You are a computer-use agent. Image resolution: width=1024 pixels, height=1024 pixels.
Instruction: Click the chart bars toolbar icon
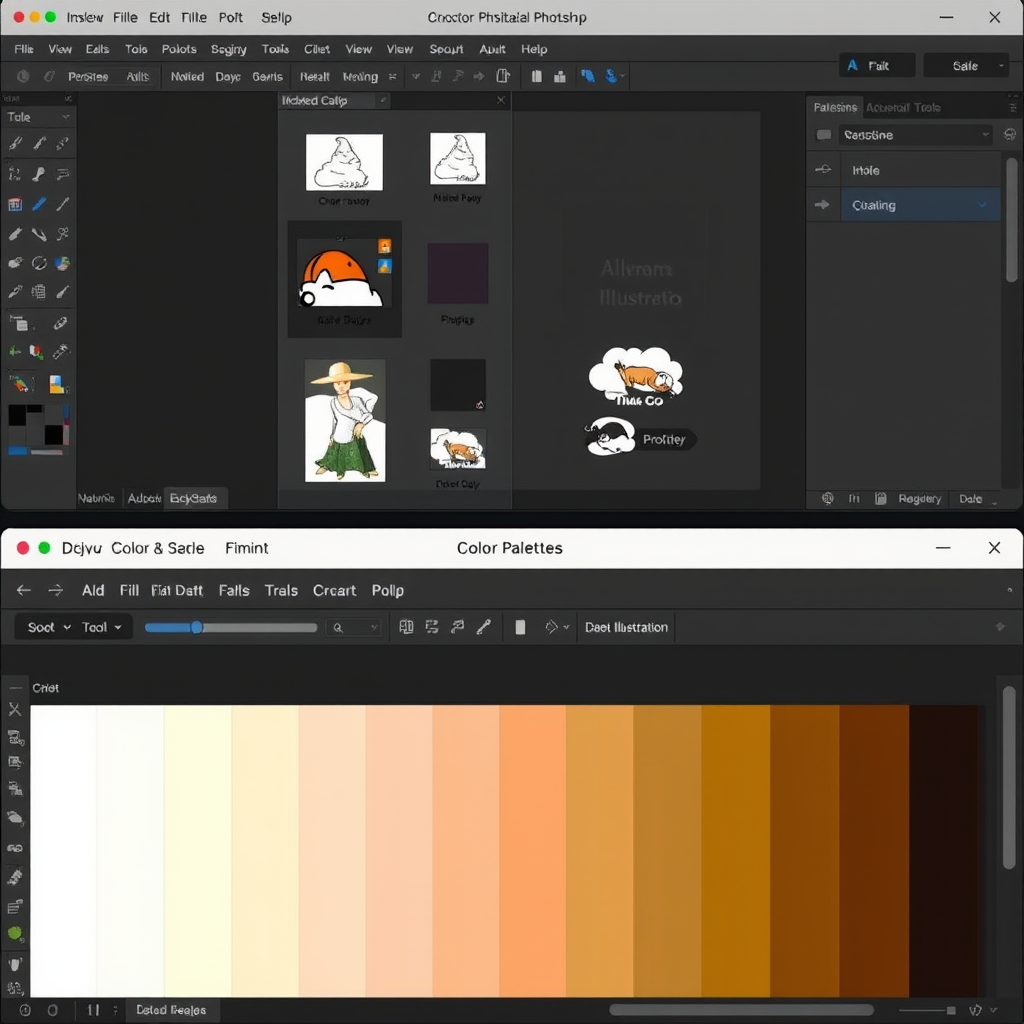[560, 76]
